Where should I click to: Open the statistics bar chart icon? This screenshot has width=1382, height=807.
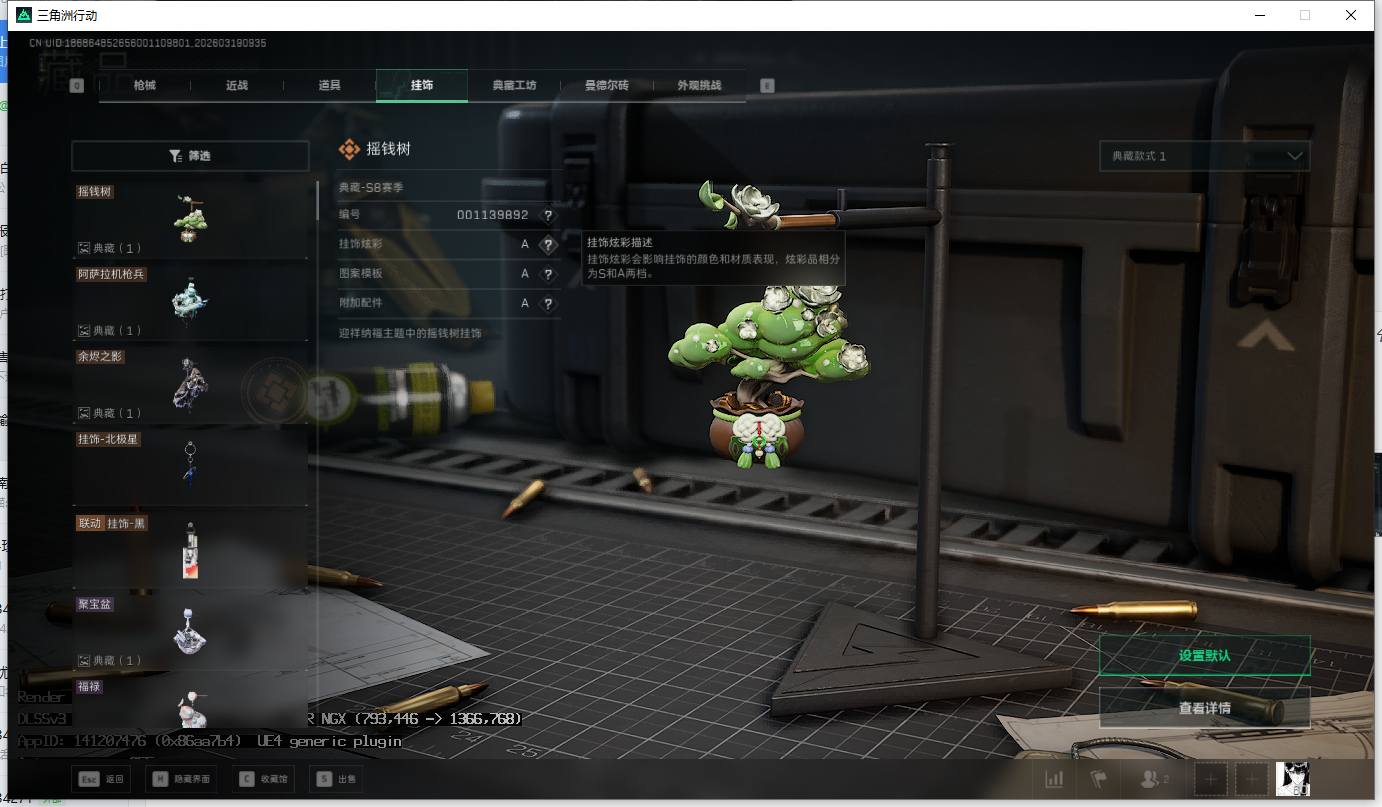pyautogui.click(x=1054, y=779)
